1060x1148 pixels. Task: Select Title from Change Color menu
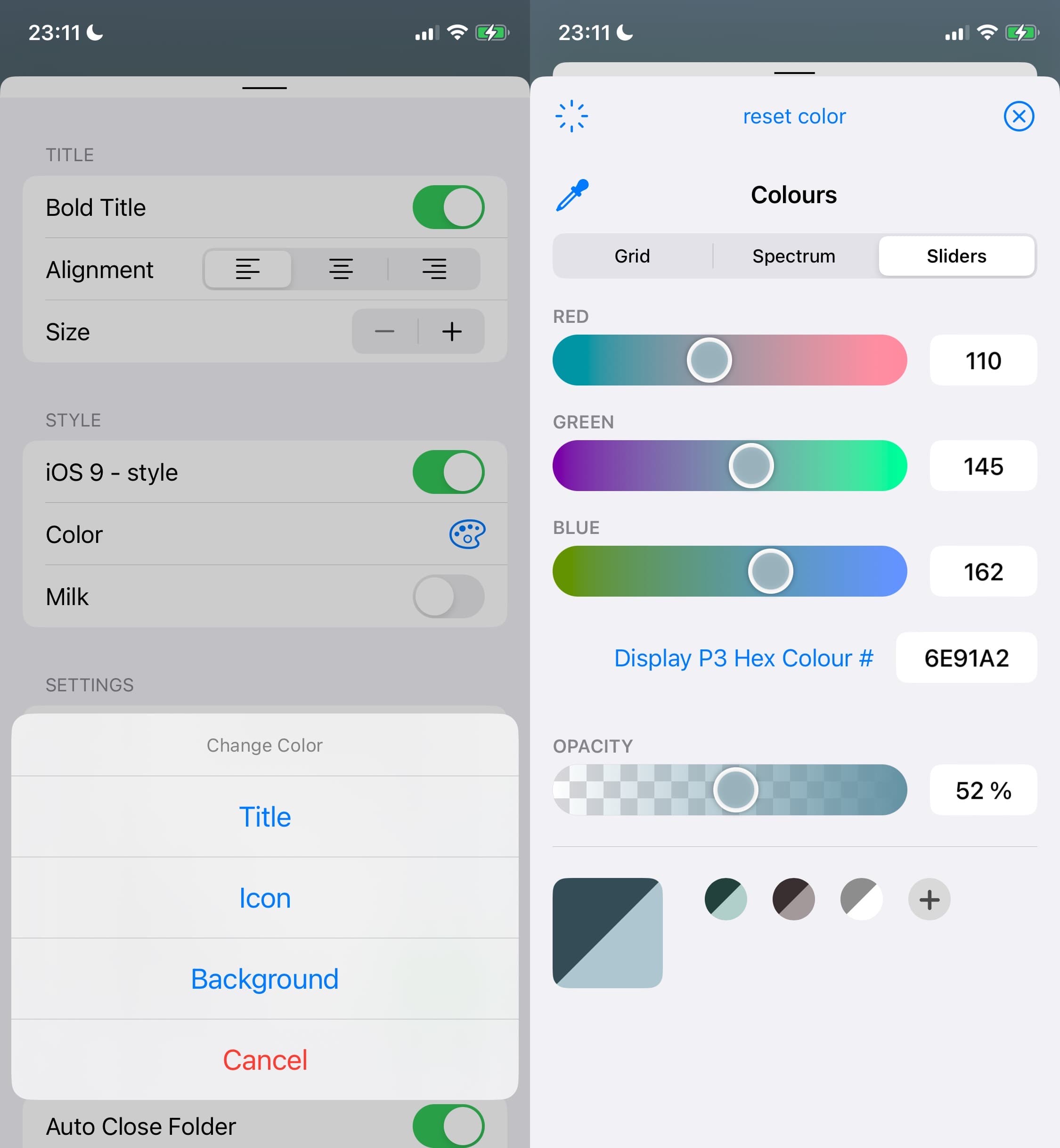coord(265,817)
